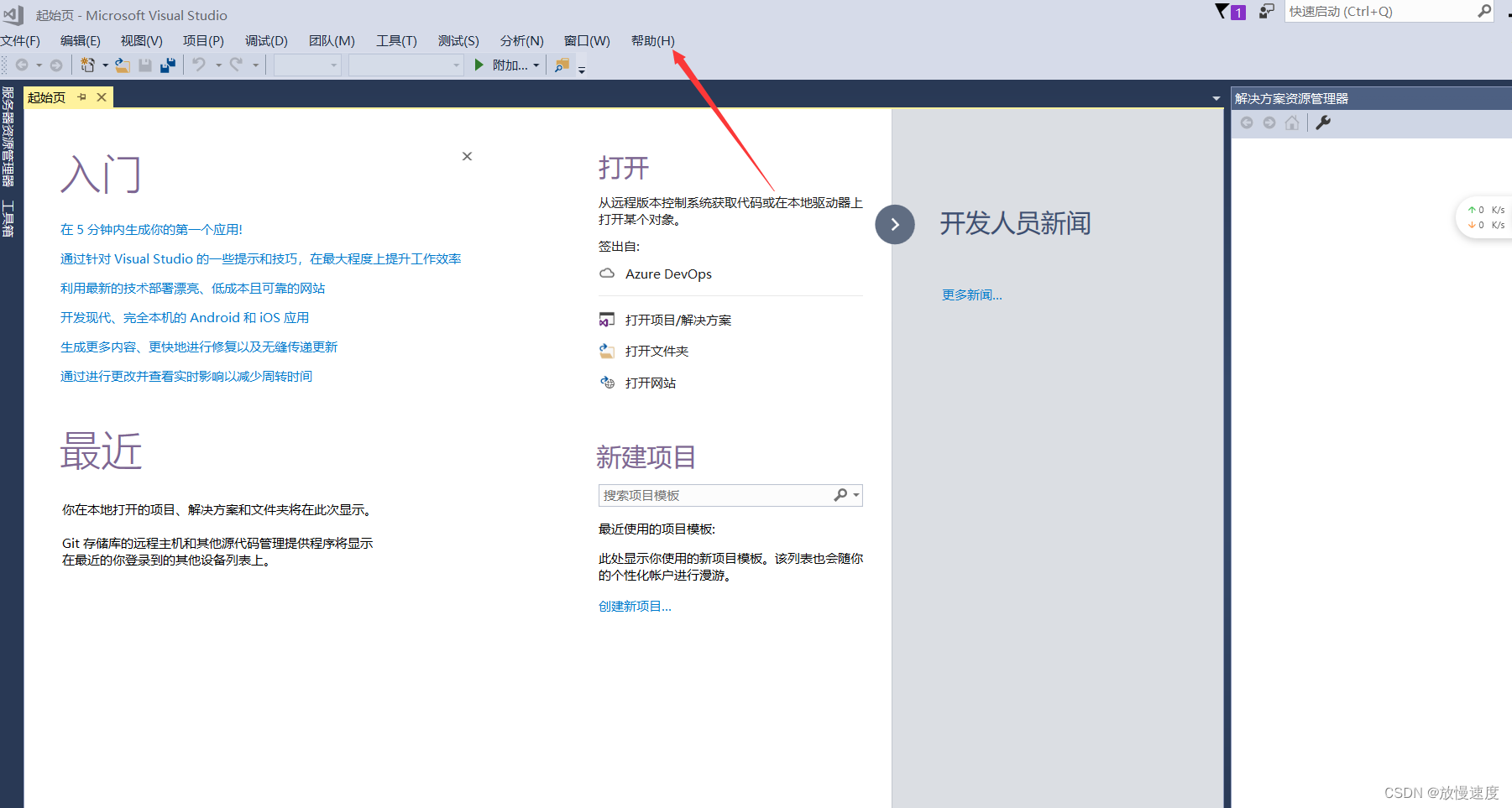
Task: Click the Find in Files toolbar icon
Action: [x=562, y=65]
